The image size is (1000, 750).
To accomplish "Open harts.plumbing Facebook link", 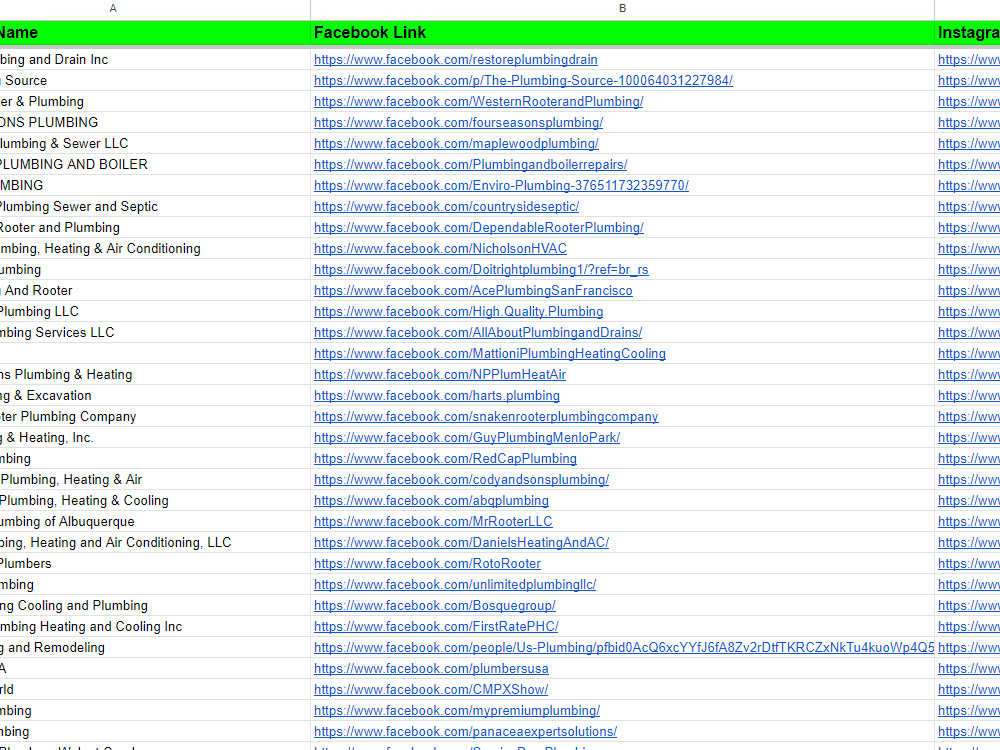I will click(437, 396).
